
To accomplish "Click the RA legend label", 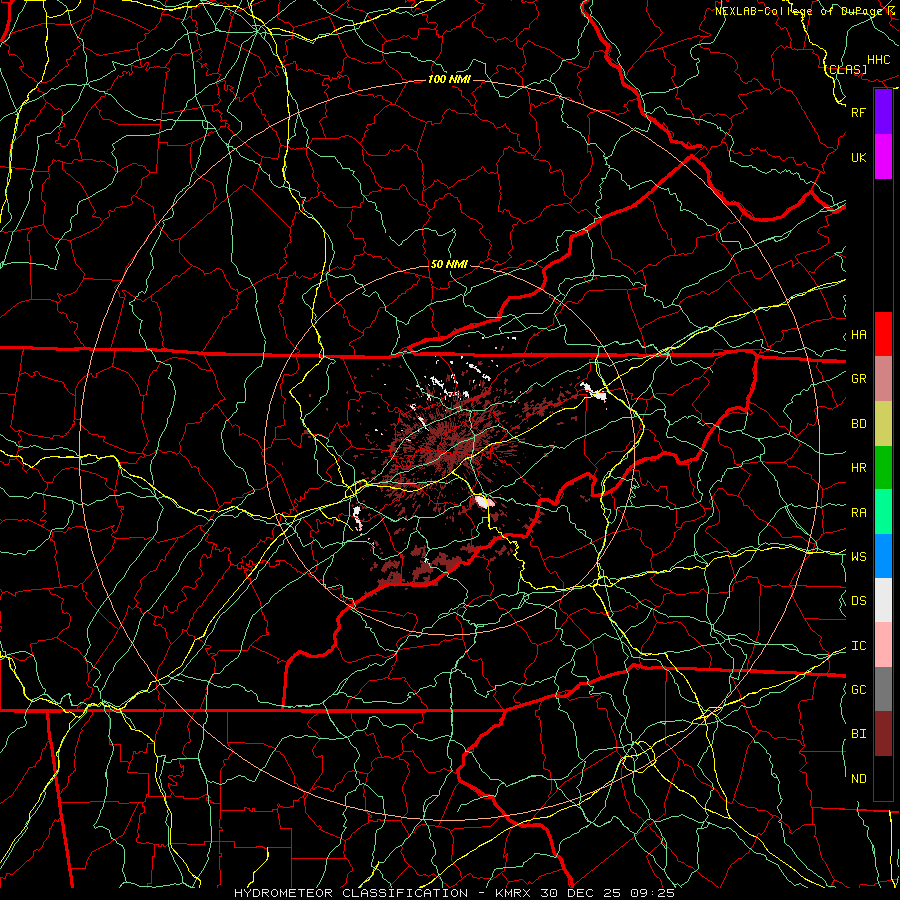I will 859,513.
